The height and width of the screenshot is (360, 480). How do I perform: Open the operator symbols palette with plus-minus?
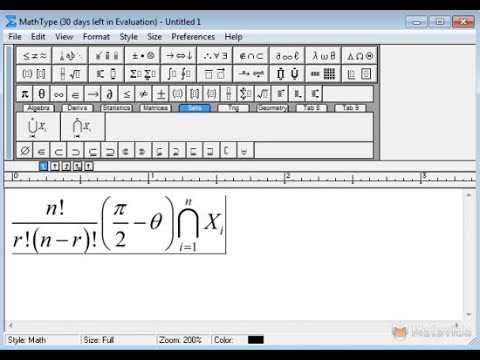pyautogui.click(x=143, y=56)
